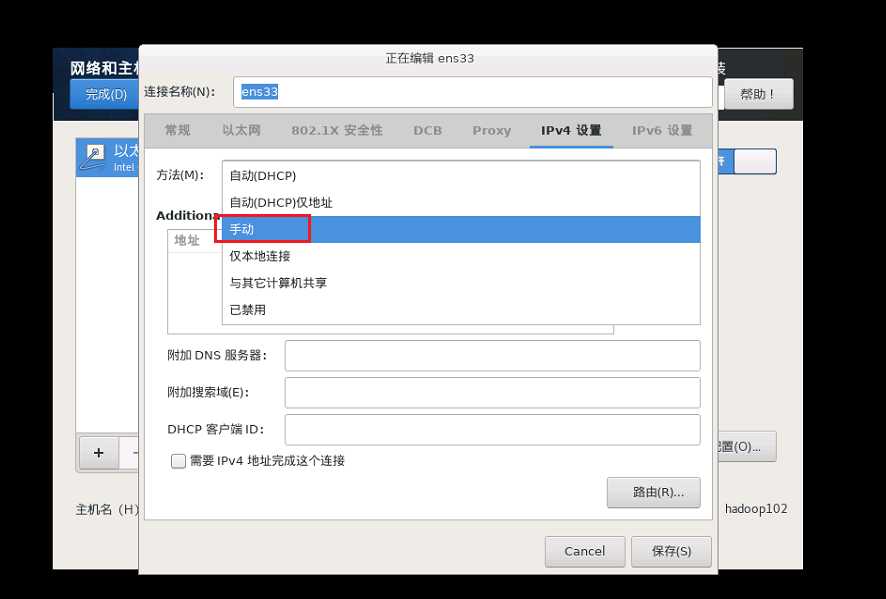This screenshot has height=599, width=886.
Task: Click the ethernet cable icon in device list
Action: click(x=93, y=158)
